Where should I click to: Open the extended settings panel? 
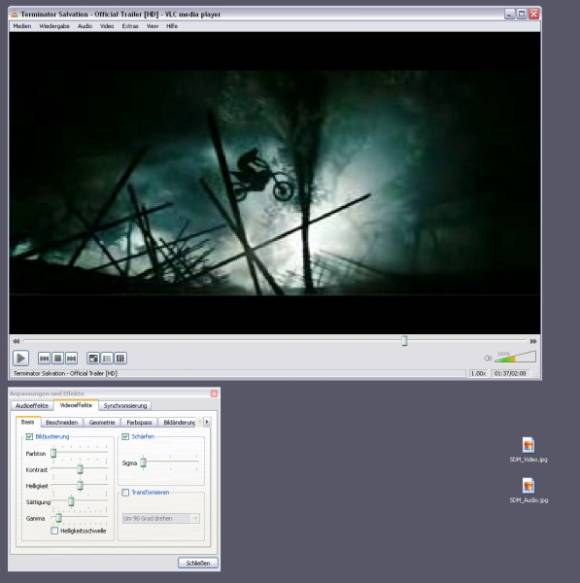click(120, 358)
